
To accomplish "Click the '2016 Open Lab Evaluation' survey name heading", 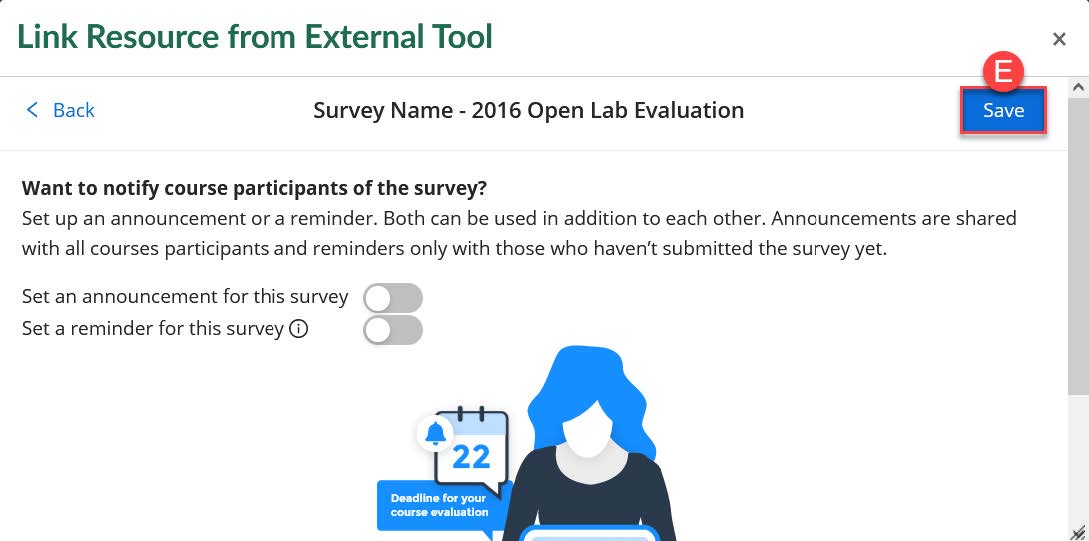I will (x=528, y=110).
